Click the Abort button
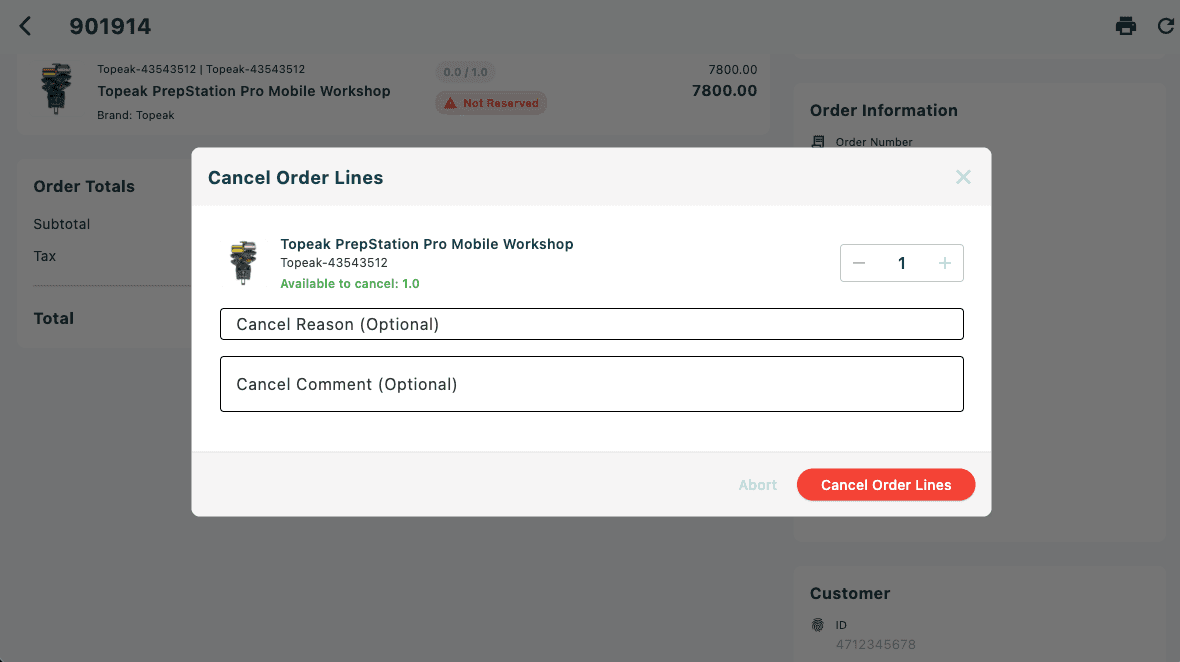 coord(757,485)
